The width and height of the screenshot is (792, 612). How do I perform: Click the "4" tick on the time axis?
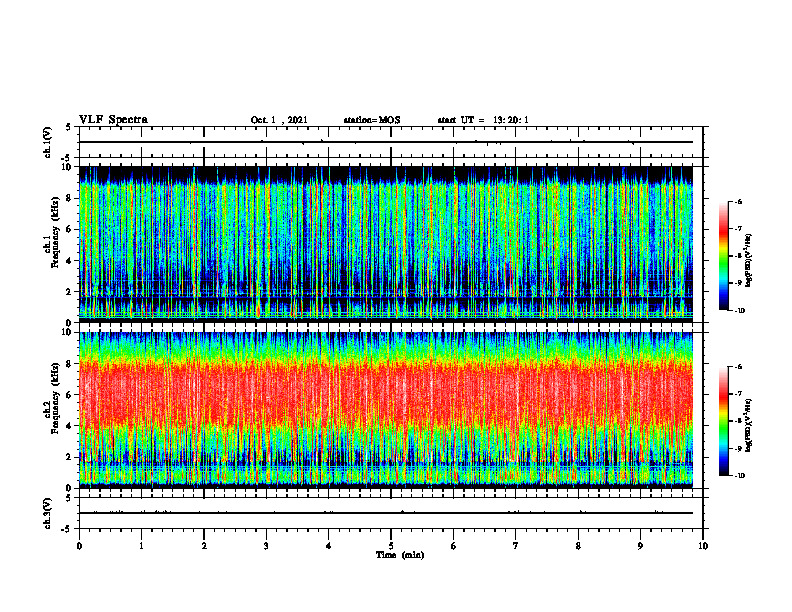(329, 546)
